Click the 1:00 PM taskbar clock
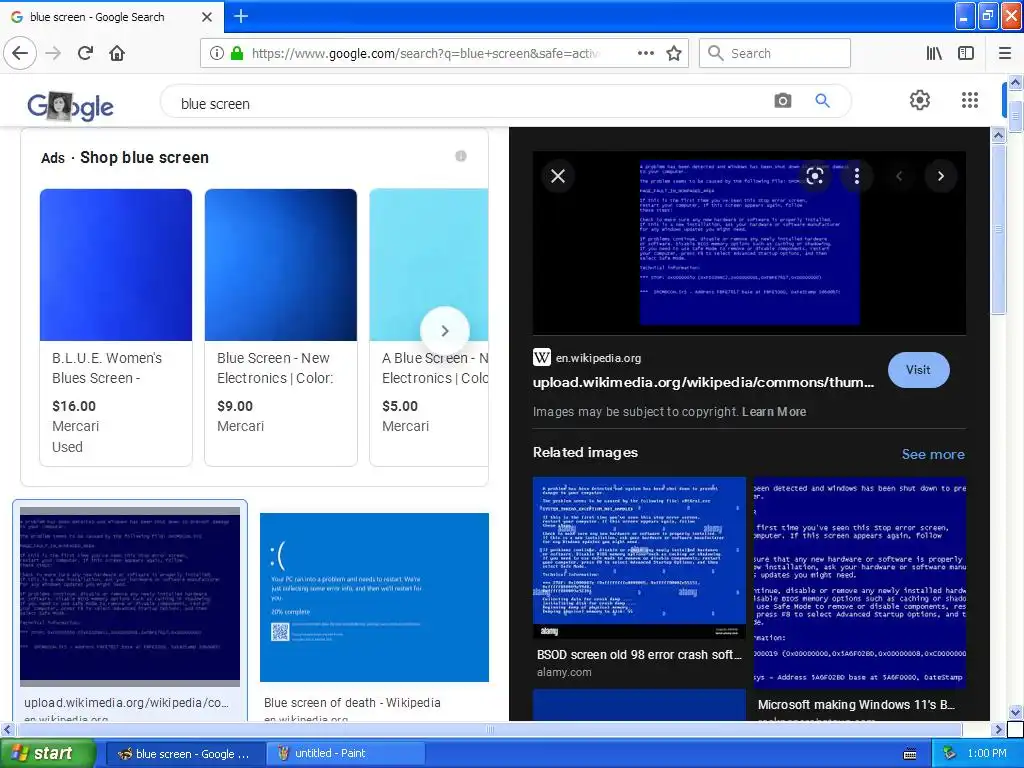This screenshot has width=1024, height=768. click(987, 753)
